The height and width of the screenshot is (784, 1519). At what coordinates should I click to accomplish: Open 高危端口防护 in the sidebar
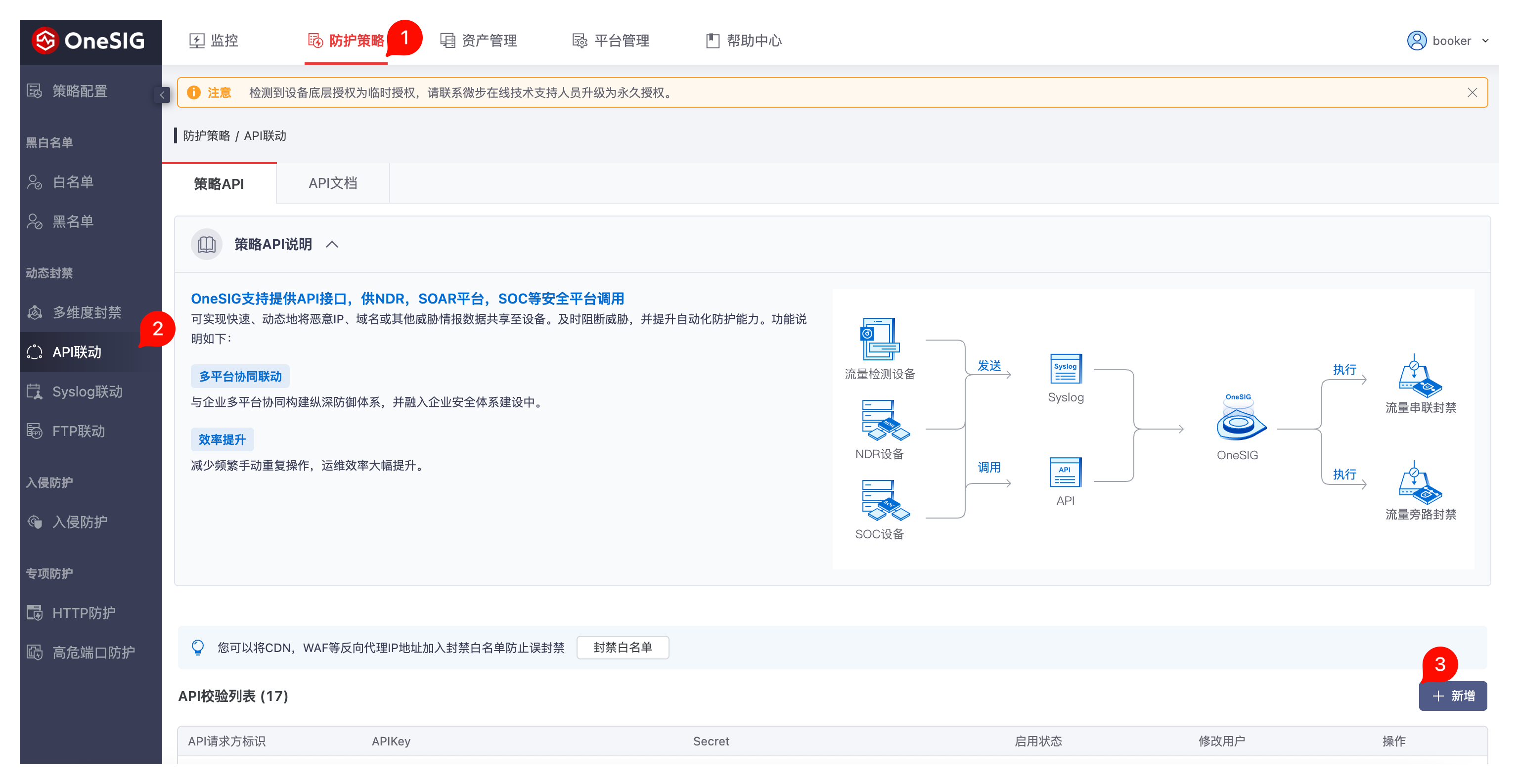point(90,652)
